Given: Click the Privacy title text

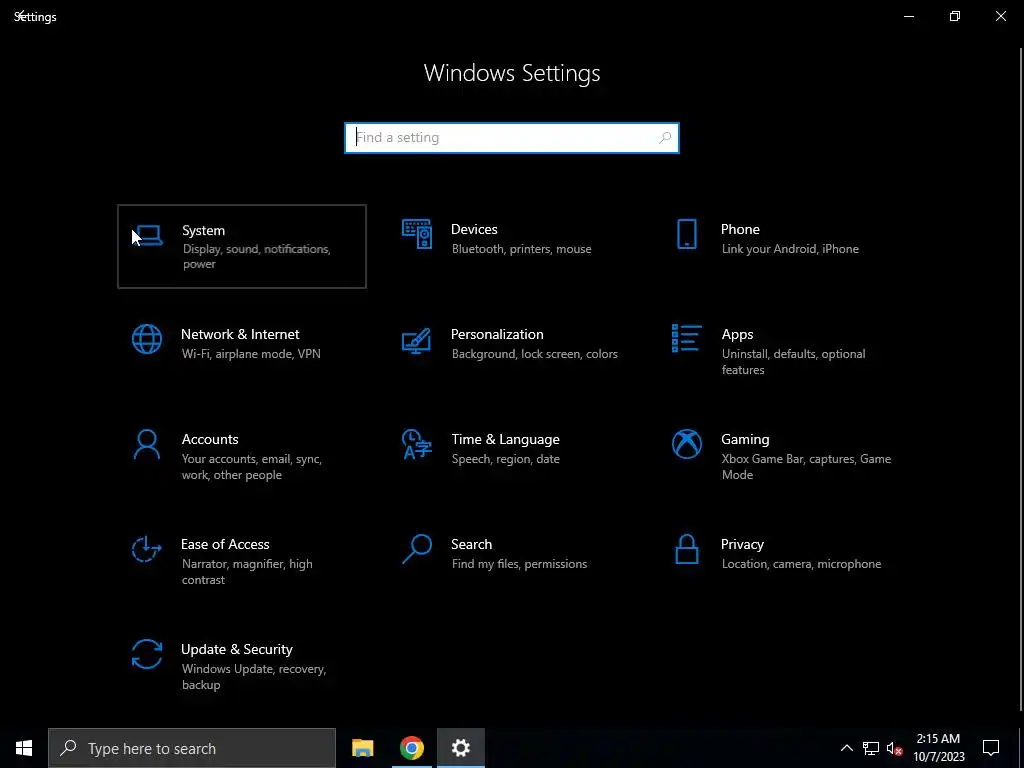Looking at the screenshot, I should point(742,545).
